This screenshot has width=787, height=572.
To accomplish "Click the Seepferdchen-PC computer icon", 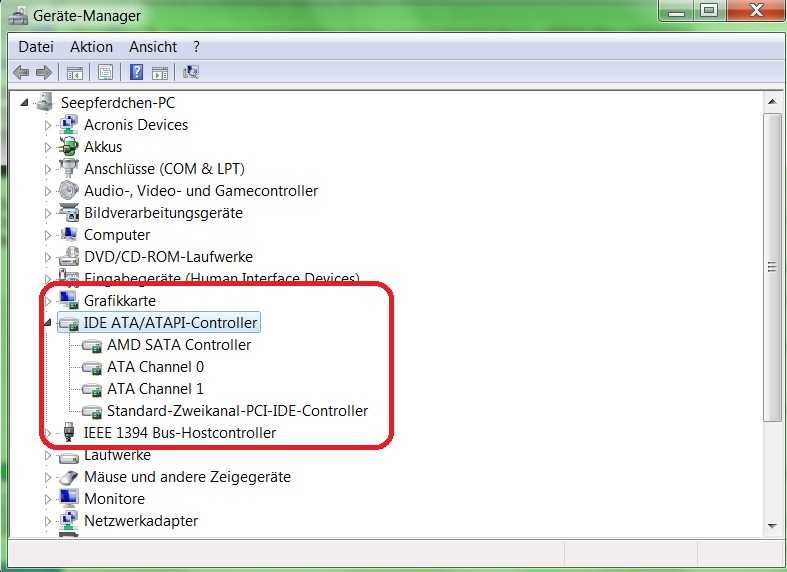I will click(44, 102).
